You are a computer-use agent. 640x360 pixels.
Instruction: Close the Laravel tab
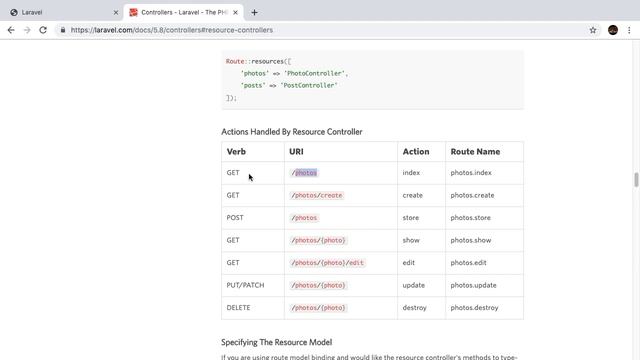click(116, 13)
